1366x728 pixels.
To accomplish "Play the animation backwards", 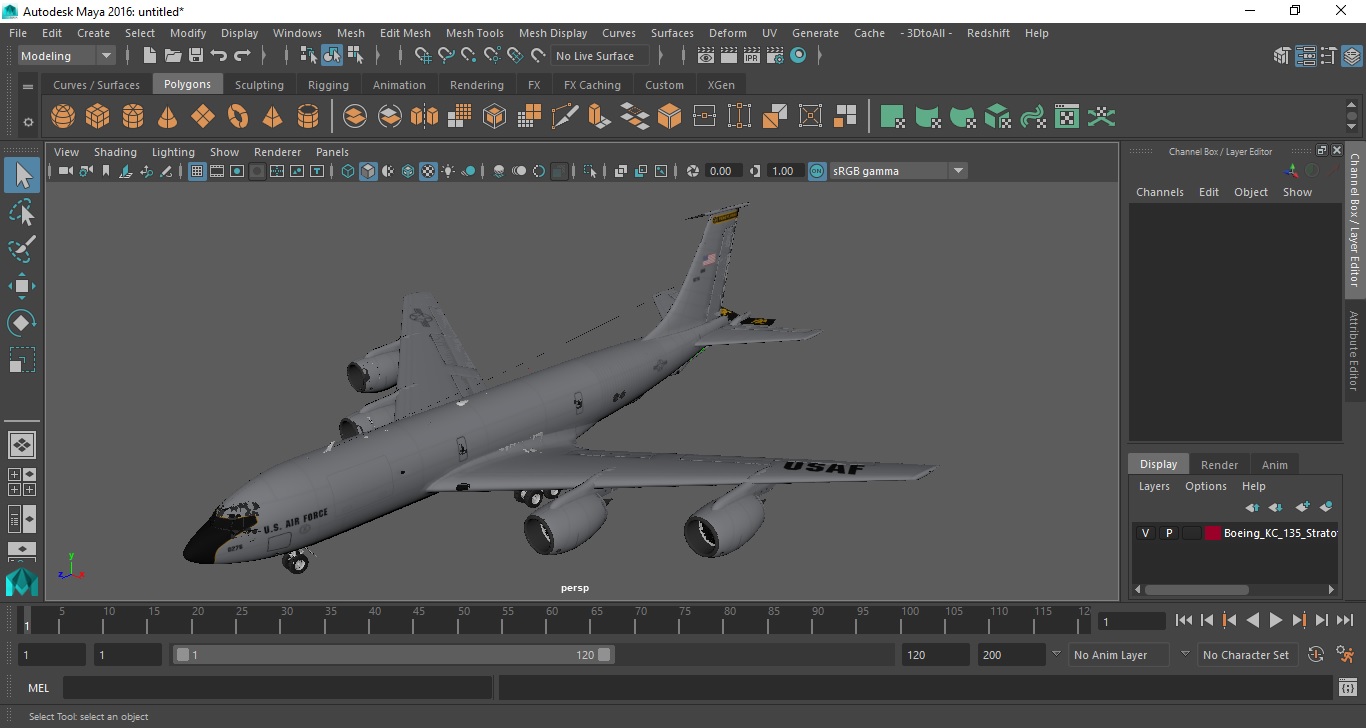I will point(1252,620).
